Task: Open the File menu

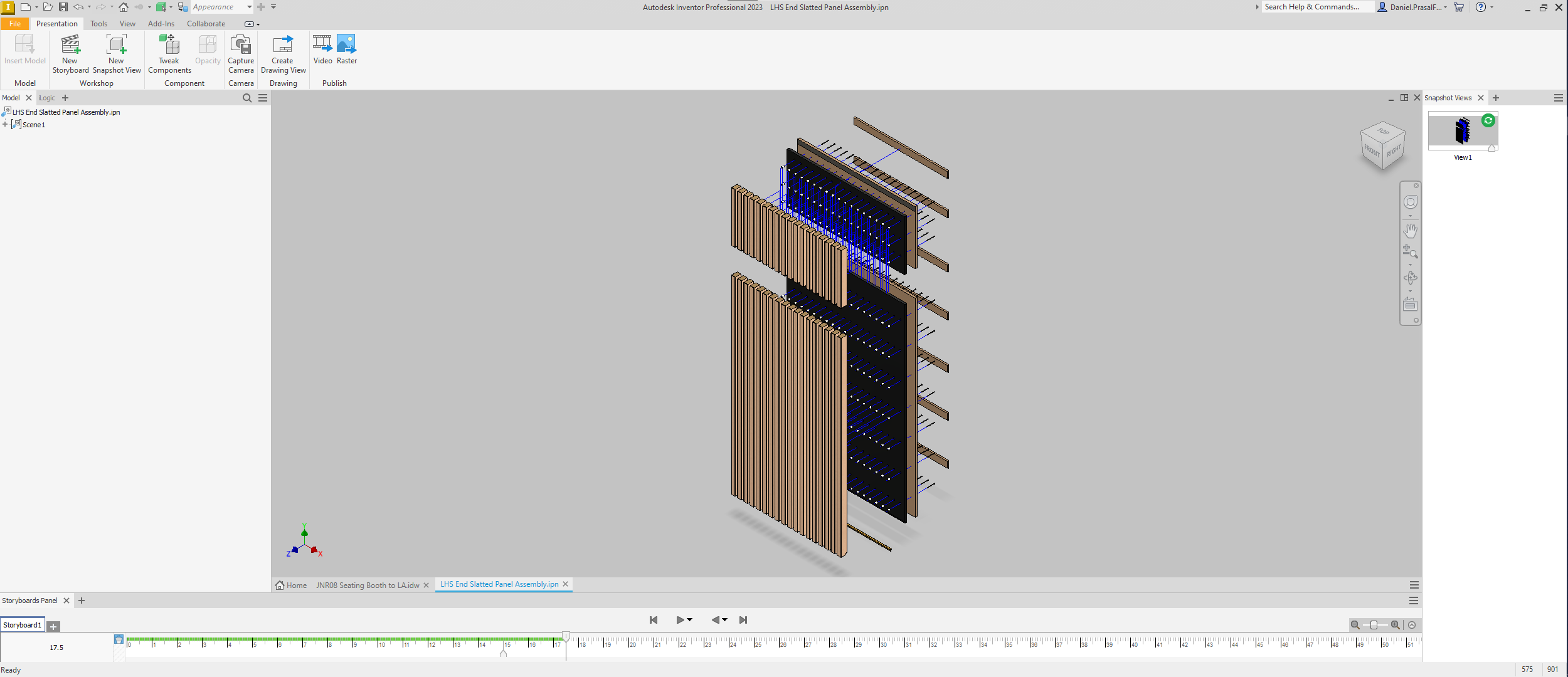Action: [x=14, y=24]
